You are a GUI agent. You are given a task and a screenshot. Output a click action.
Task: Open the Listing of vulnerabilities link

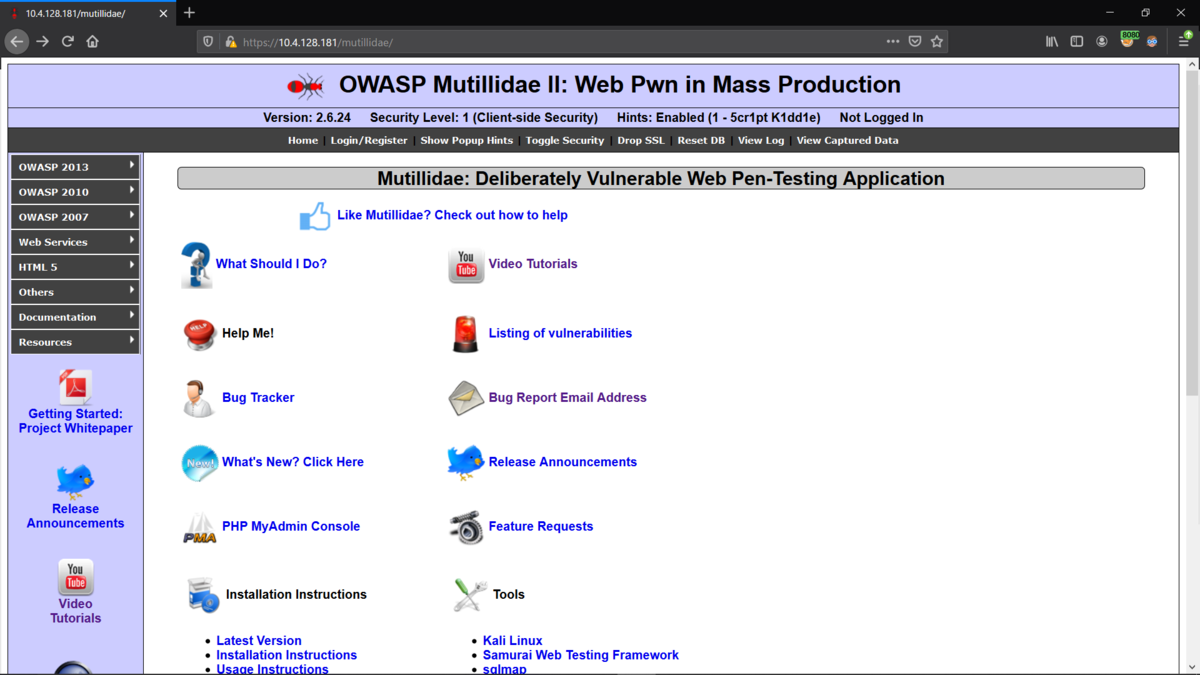pos(560,333)
